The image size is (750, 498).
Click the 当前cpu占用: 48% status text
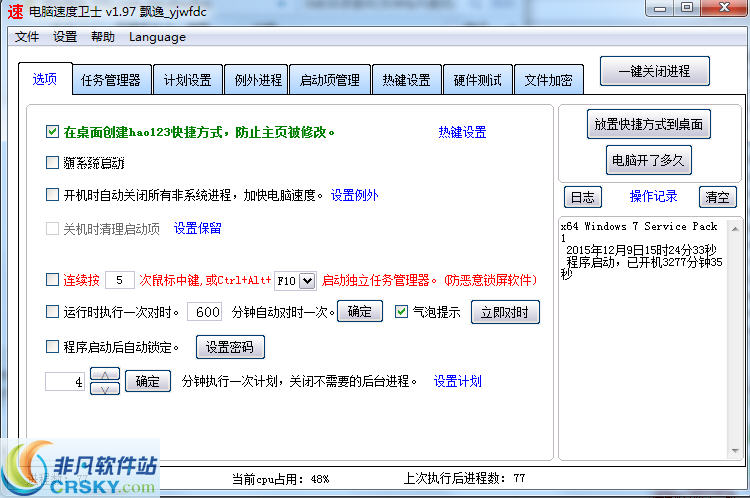coord(281,478)
